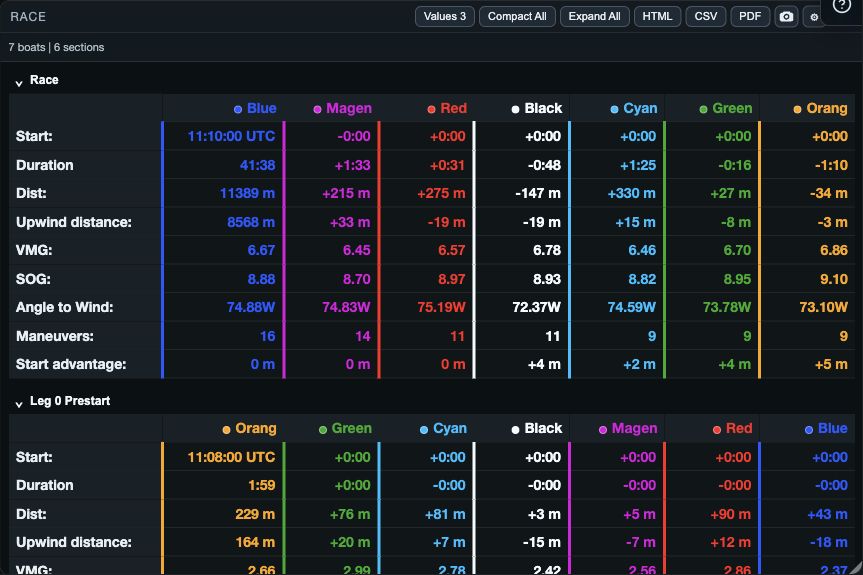Open the gear settings icon

tap(814, 17)
